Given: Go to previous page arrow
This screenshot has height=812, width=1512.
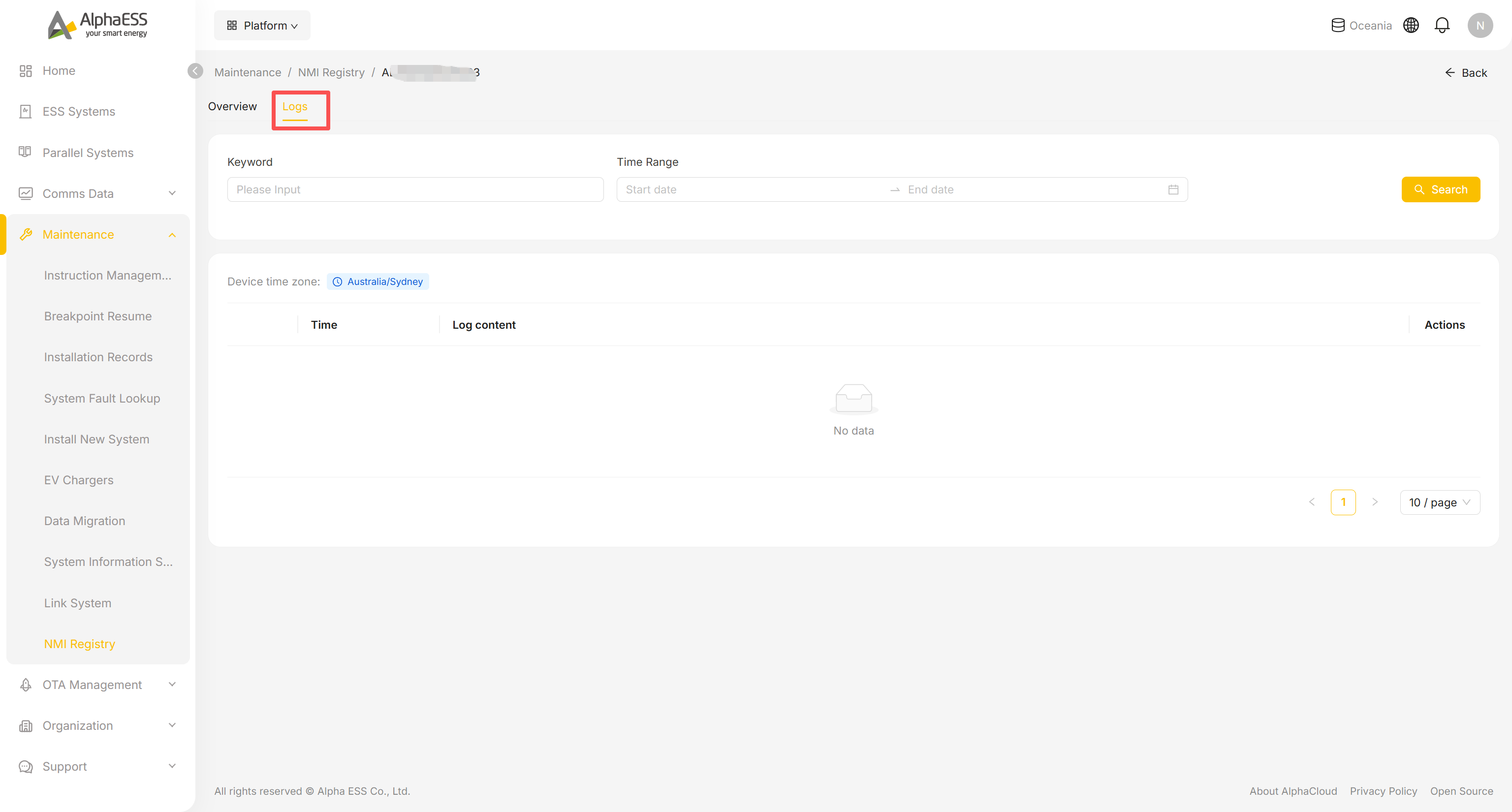Looking at the screenshot, I should click(1311, 502).
